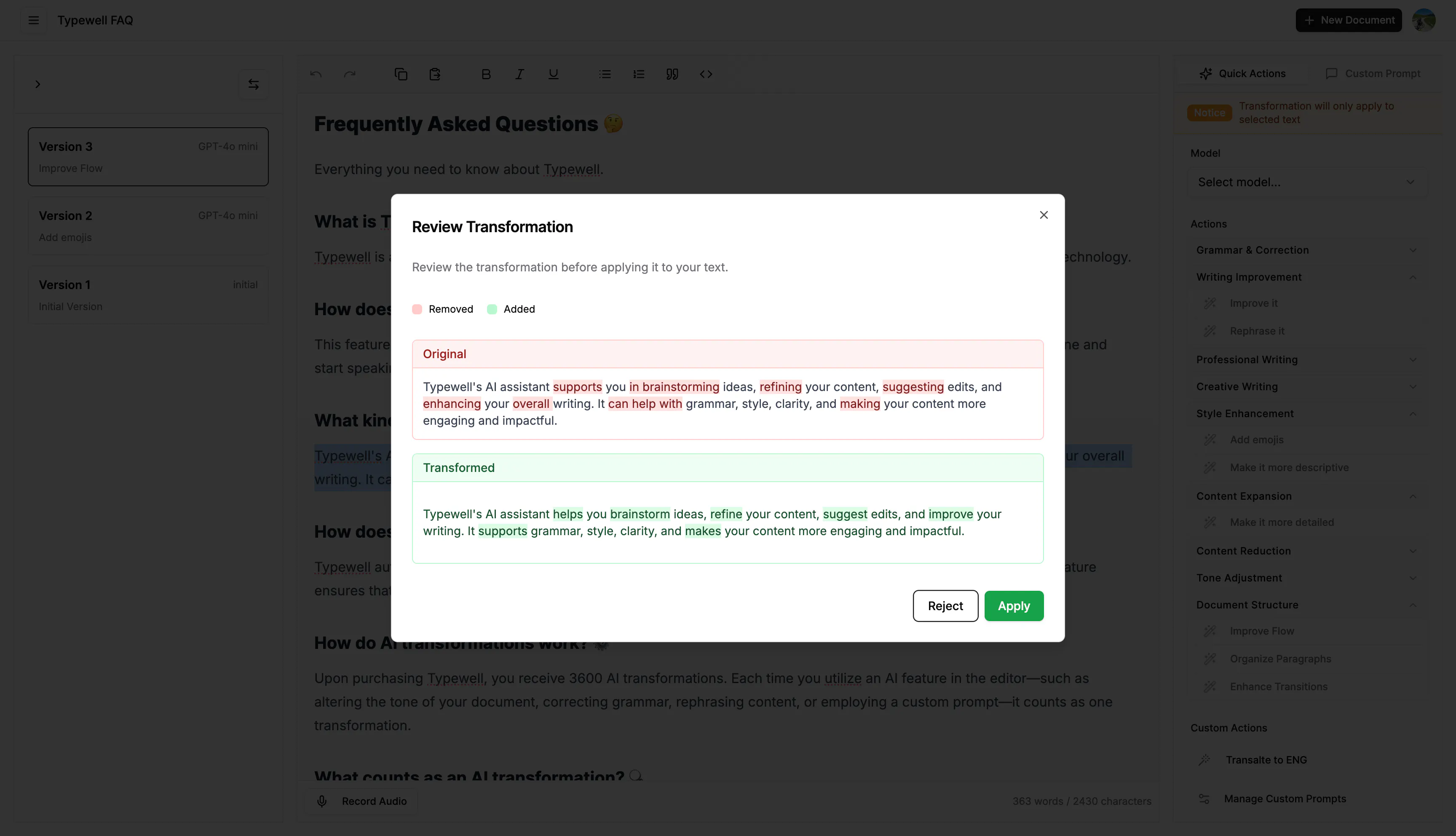Expand the version sidebar chevron

tap(38, 84)
